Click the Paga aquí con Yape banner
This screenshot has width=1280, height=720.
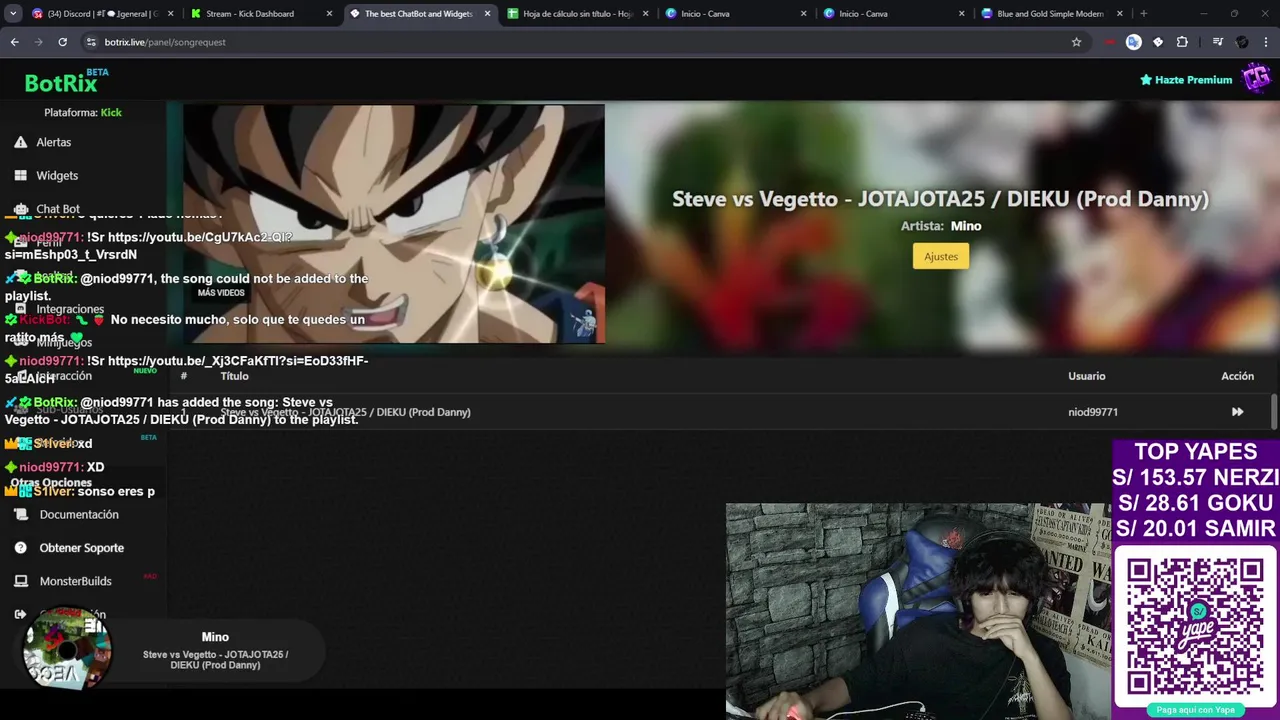(1195, 710)
